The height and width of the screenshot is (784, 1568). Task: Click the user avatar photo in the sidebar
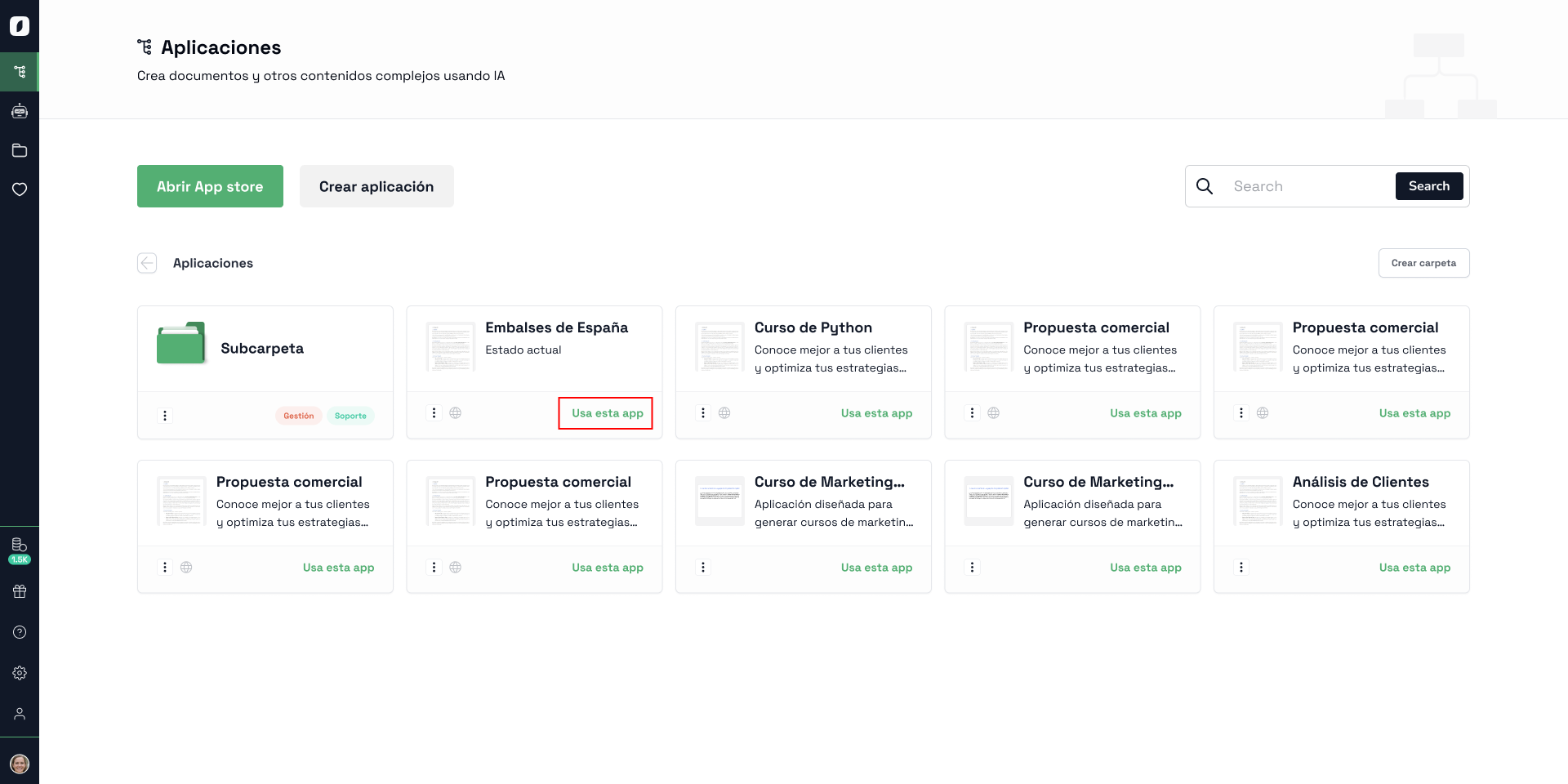click(20, 764)
